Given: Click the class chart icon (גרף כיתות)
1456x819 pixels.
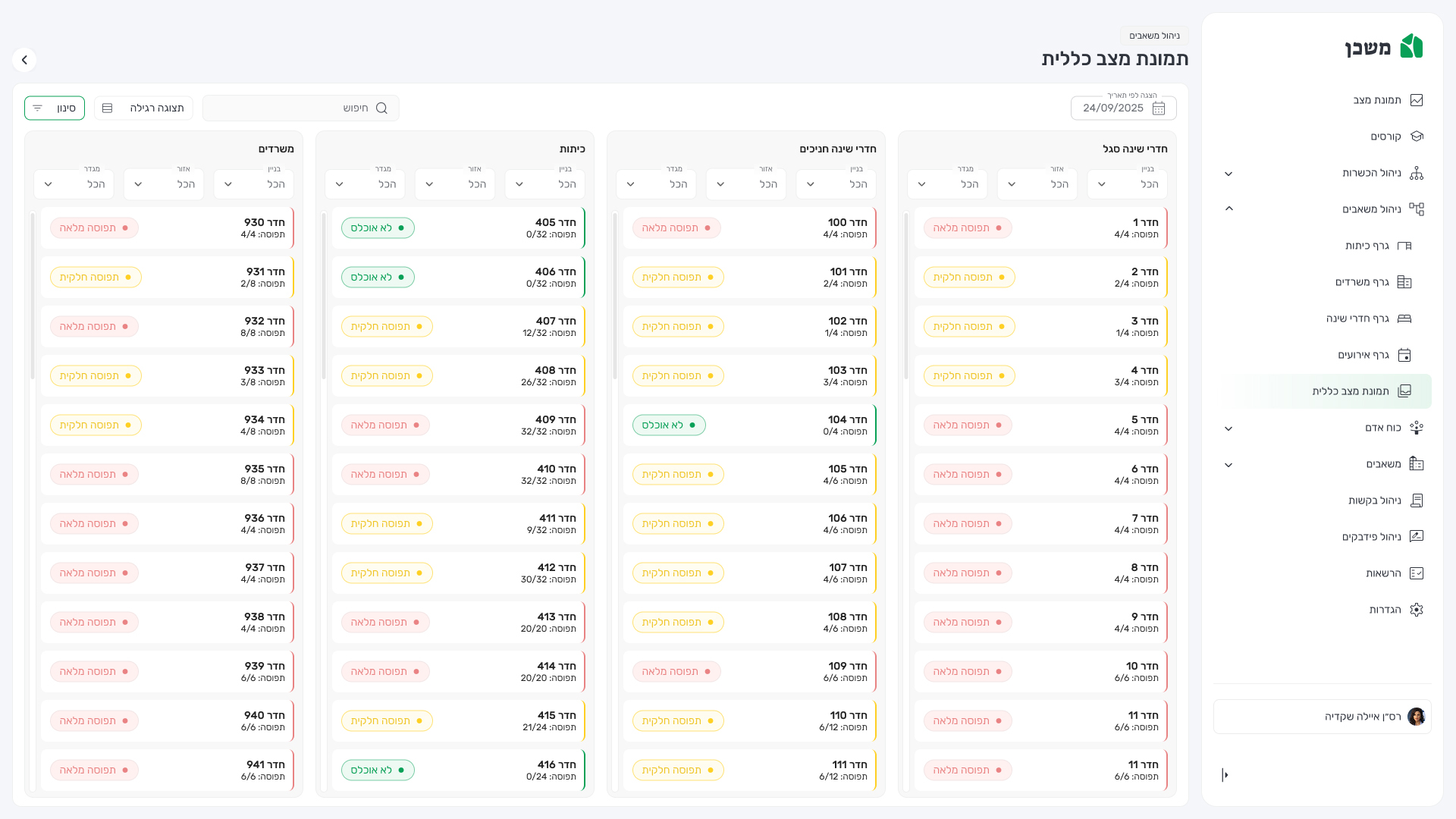Looking at the screenshot, I should (1404, 246).
